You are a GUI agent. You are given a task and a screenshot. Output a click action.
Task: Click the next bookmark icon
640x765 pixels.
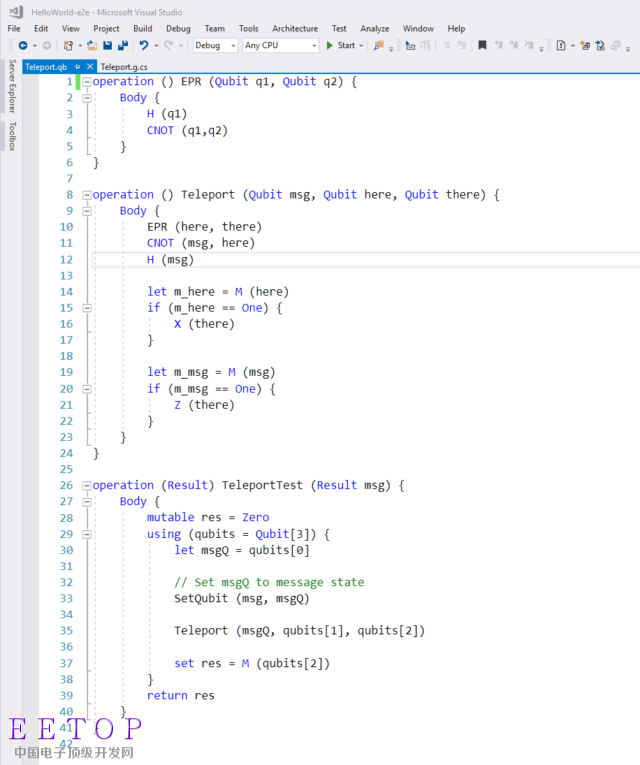[514, 45]
